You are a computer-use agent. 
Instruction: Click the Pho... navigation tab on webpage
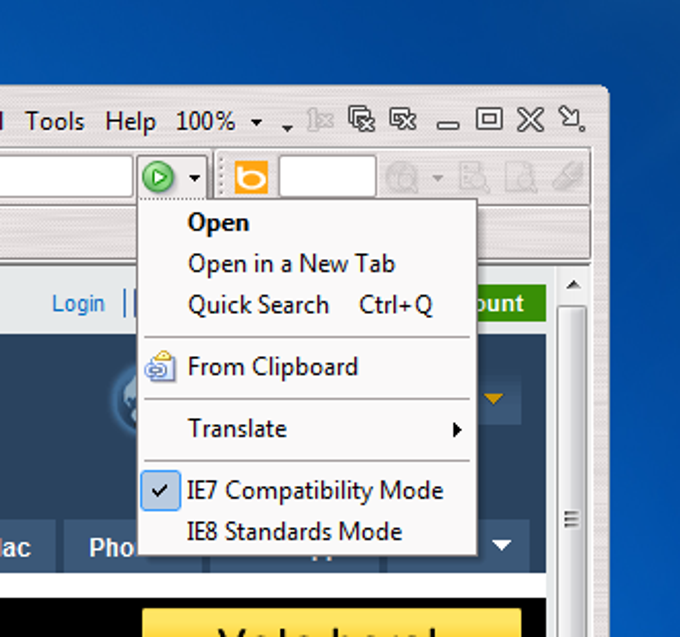[101, 546]
